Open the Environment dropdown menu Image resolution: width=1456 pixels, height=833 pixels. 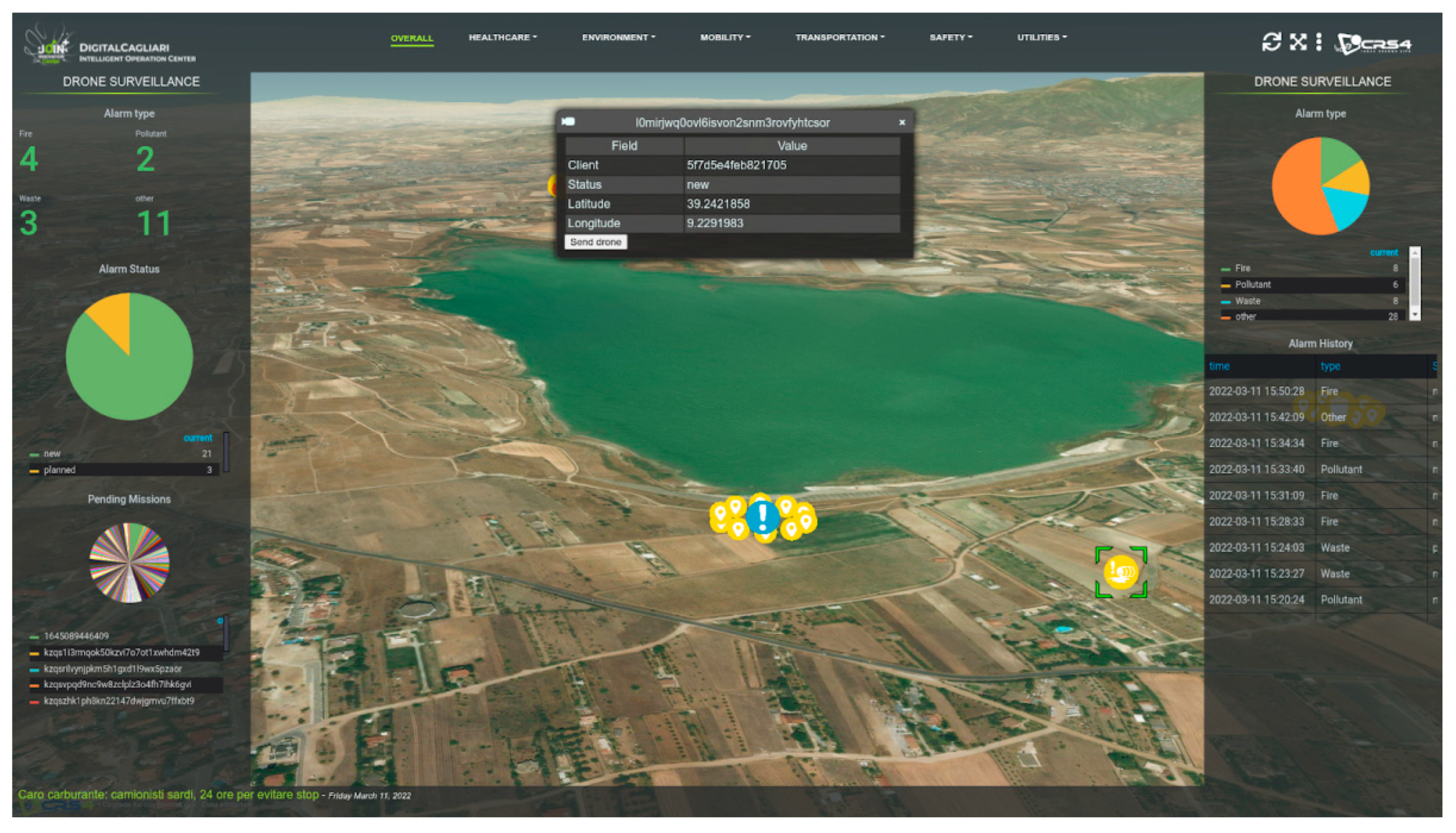coord(618,38)
